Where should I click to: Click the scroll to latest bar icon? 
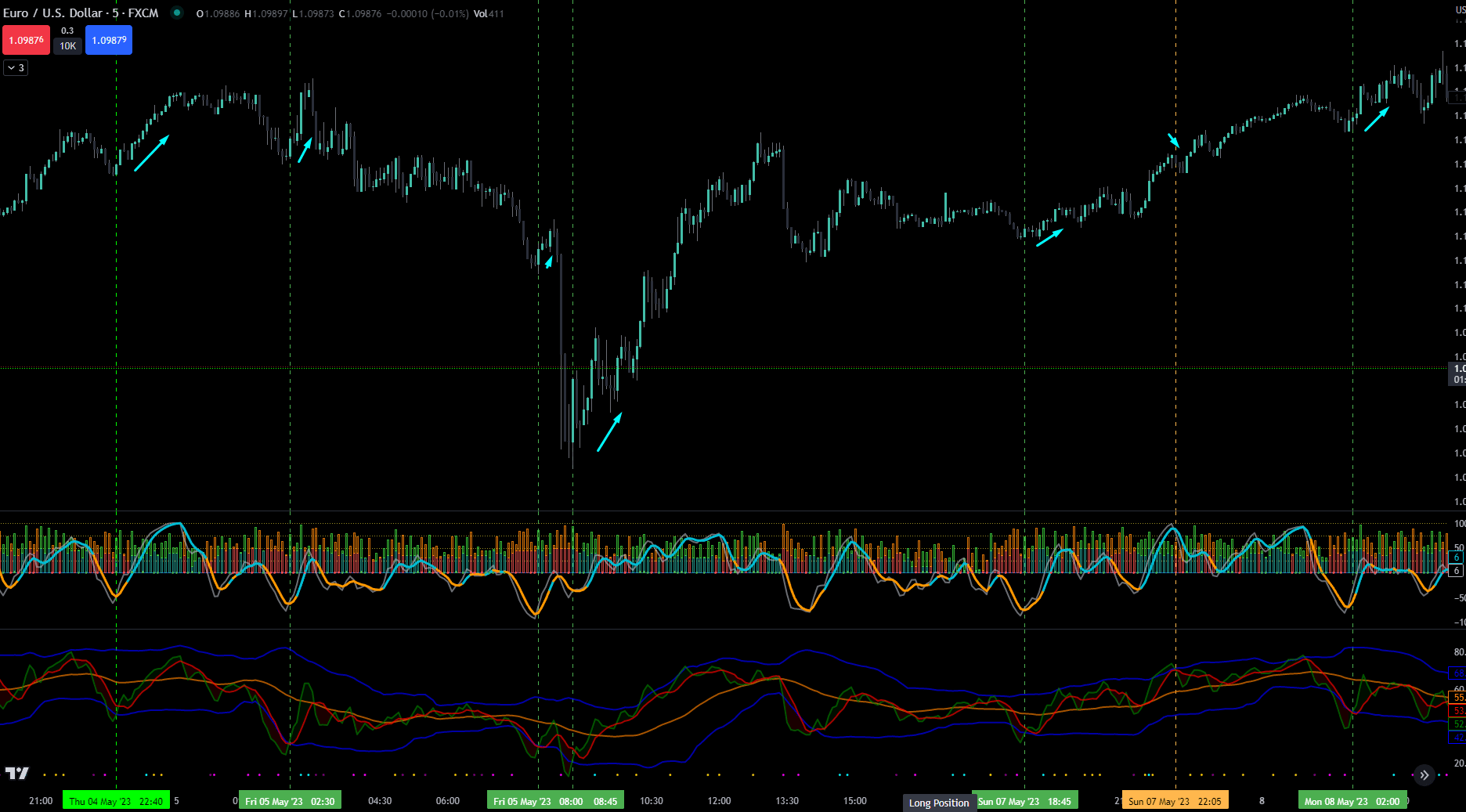coord(1424,775)
